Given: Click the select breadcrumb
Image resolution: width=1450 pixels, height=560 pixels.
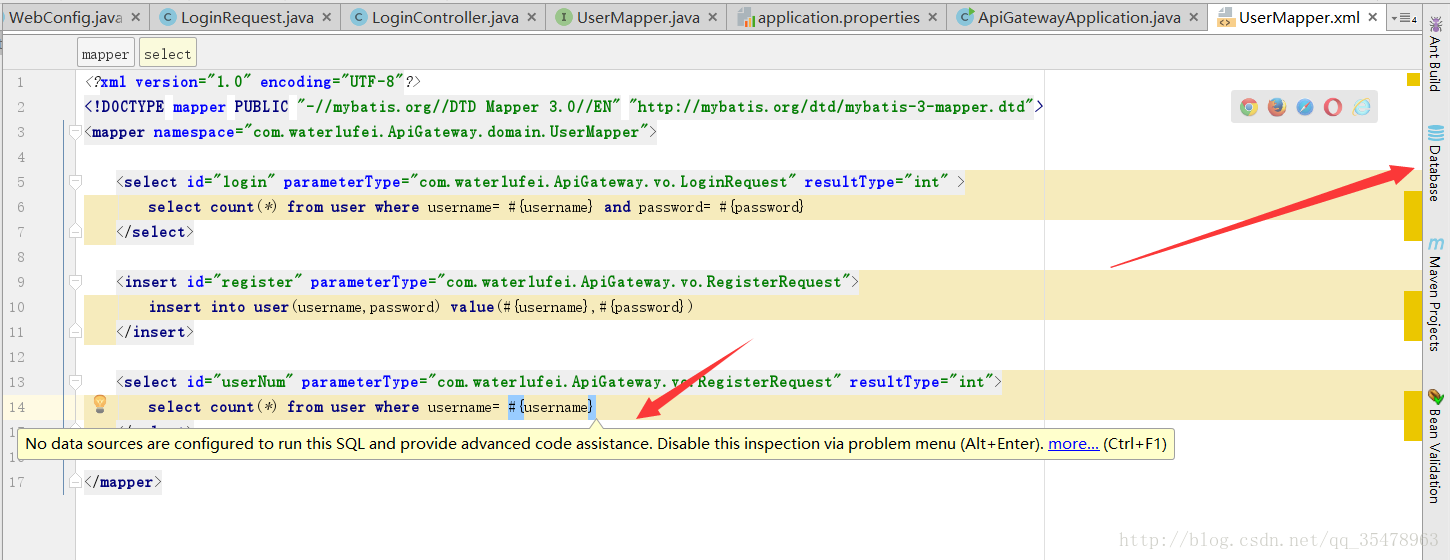Looking at the screenshot, I should point(167,54).
